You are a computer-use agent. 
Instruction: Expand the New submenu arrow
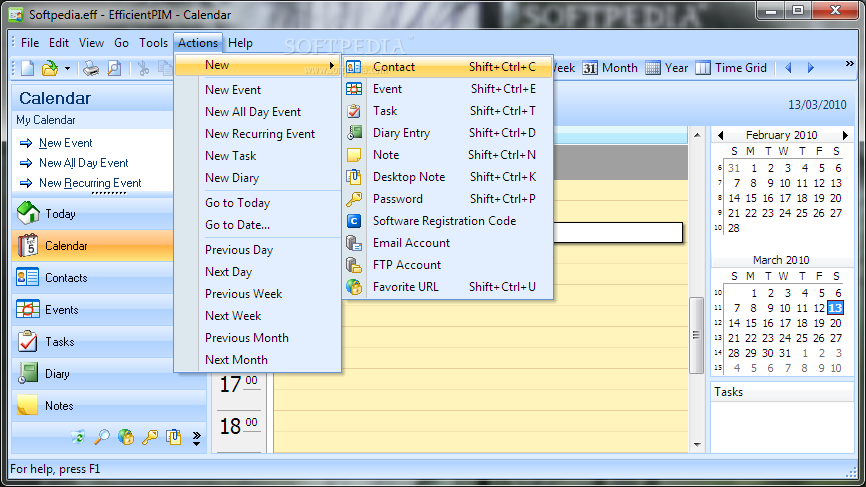click(331, 65)
